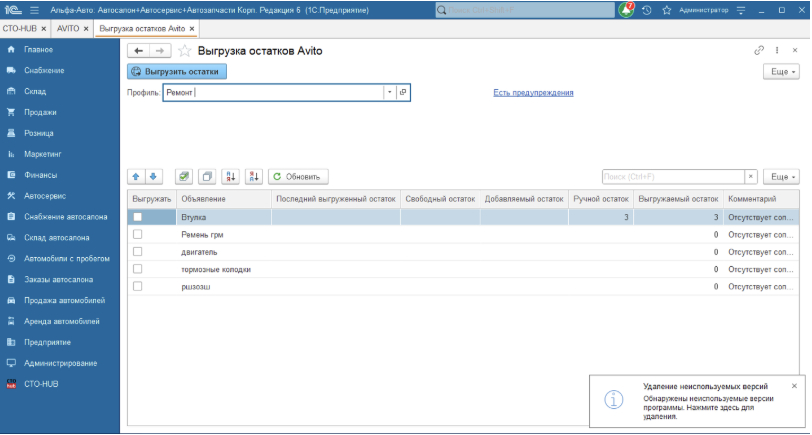Open Администрирование section in sidebar

(60, 363)
